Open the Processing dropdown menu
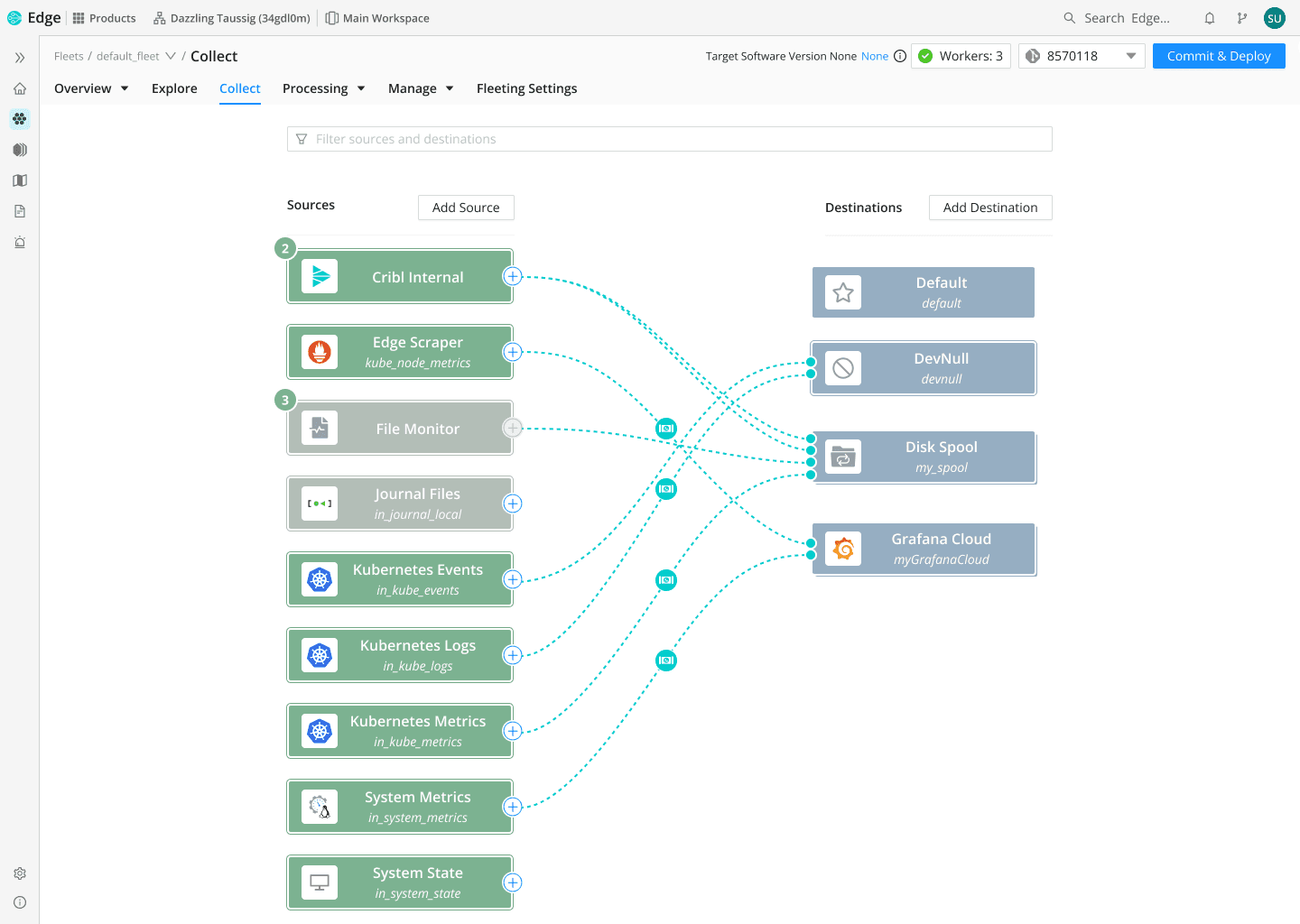The height and width of the screenshot is (924, 1300). point(323,88)
